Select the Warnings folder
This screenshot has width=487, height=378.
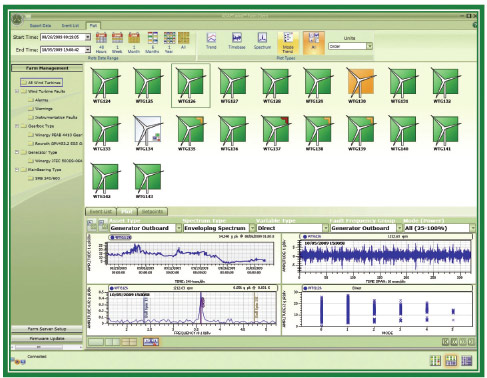(40, 109)
